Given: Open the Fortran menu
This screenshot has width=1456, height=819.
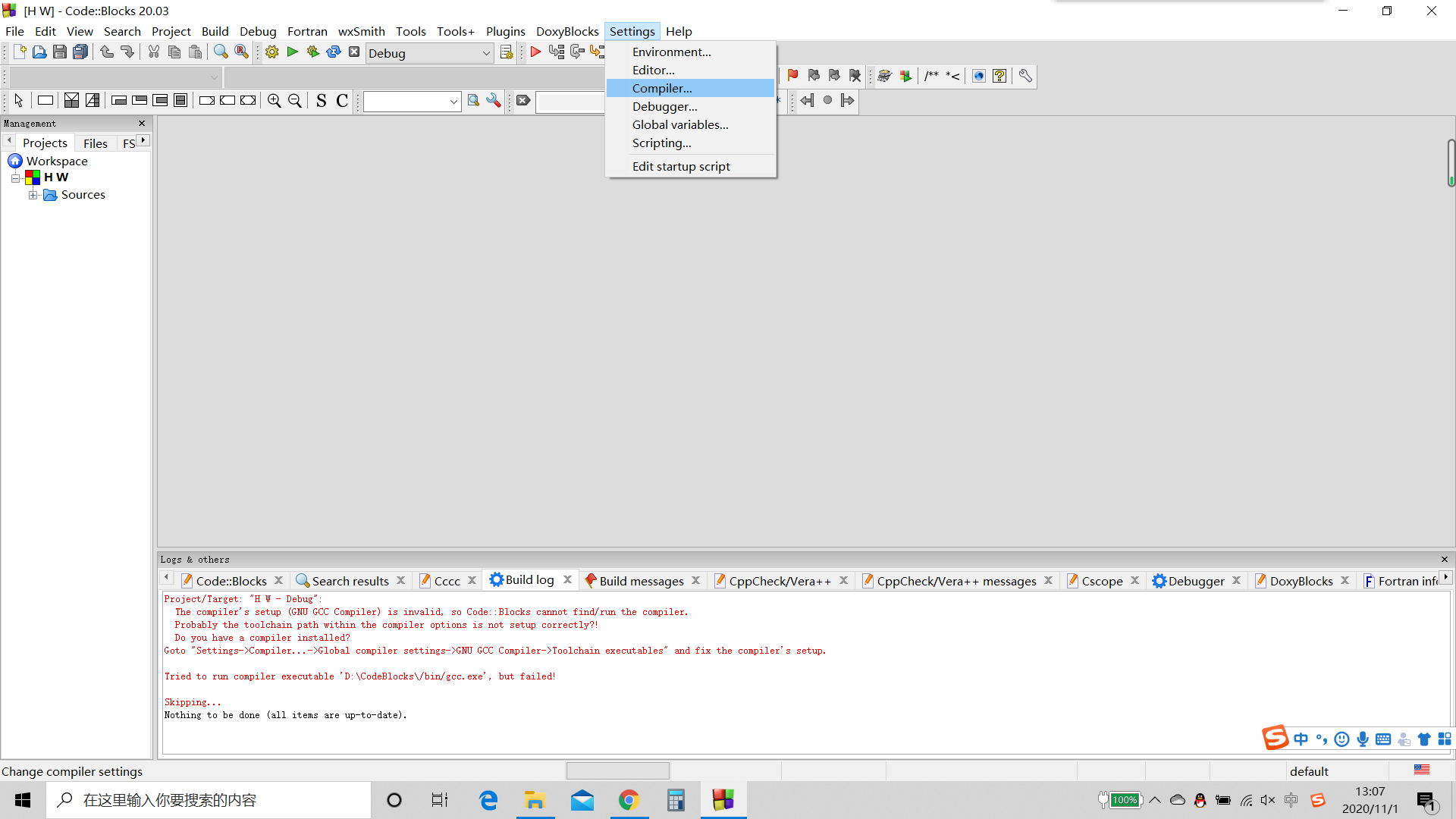Looking at the screenshot, I should tap(307, 31).
